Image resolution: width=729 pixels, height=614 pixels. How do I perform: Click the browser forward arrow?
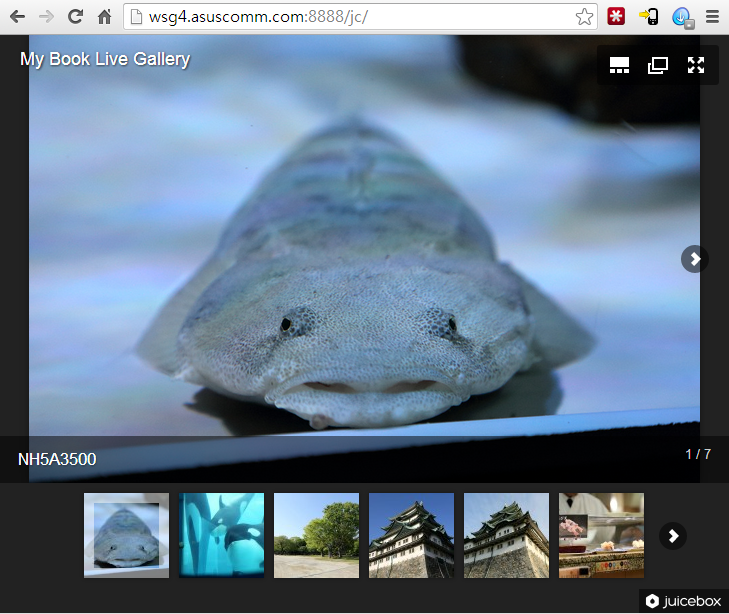[x=46, y=17]
